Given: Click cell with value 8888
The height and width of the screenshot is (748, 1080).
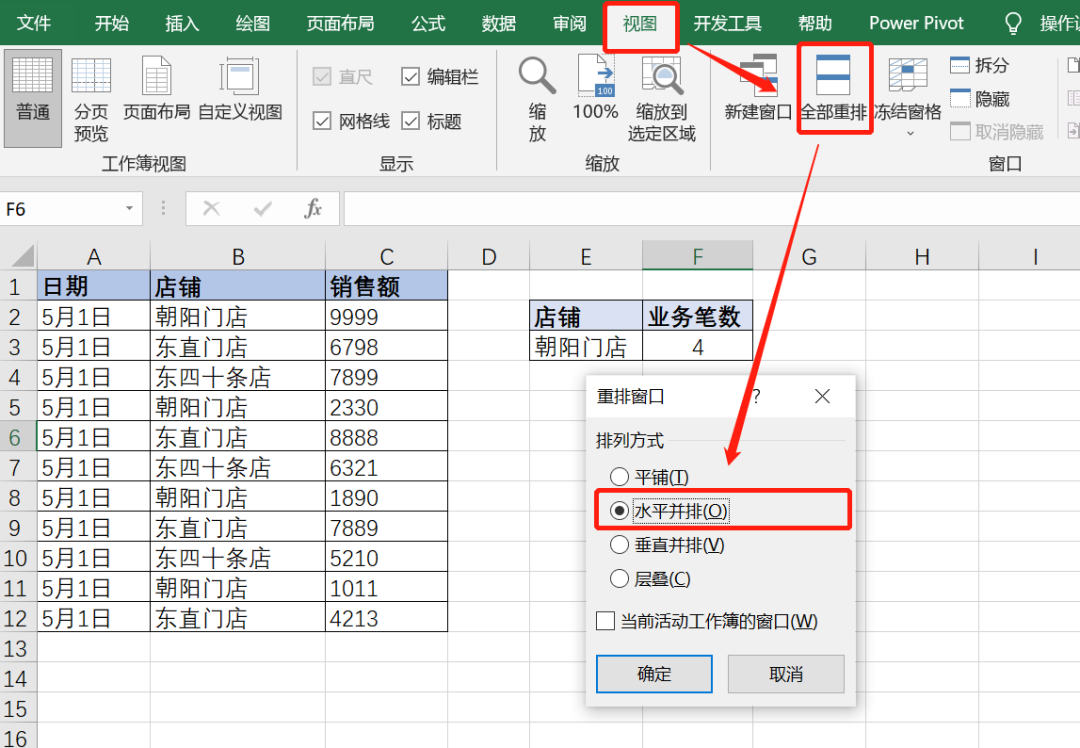Looking at the screenshot, I should [x=386, y=437].
